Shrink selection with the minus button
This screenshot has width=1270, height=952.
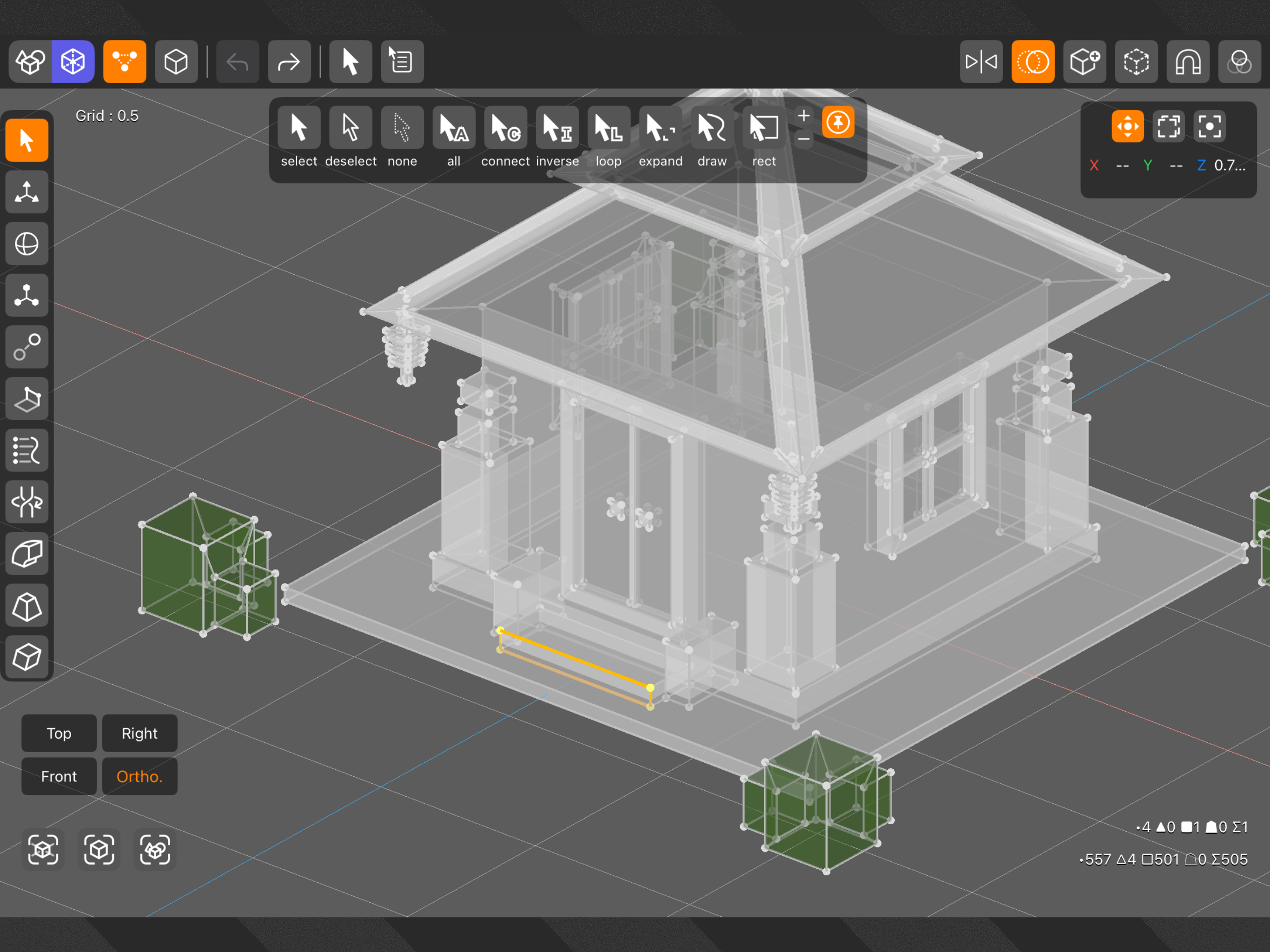click(804, 139)
